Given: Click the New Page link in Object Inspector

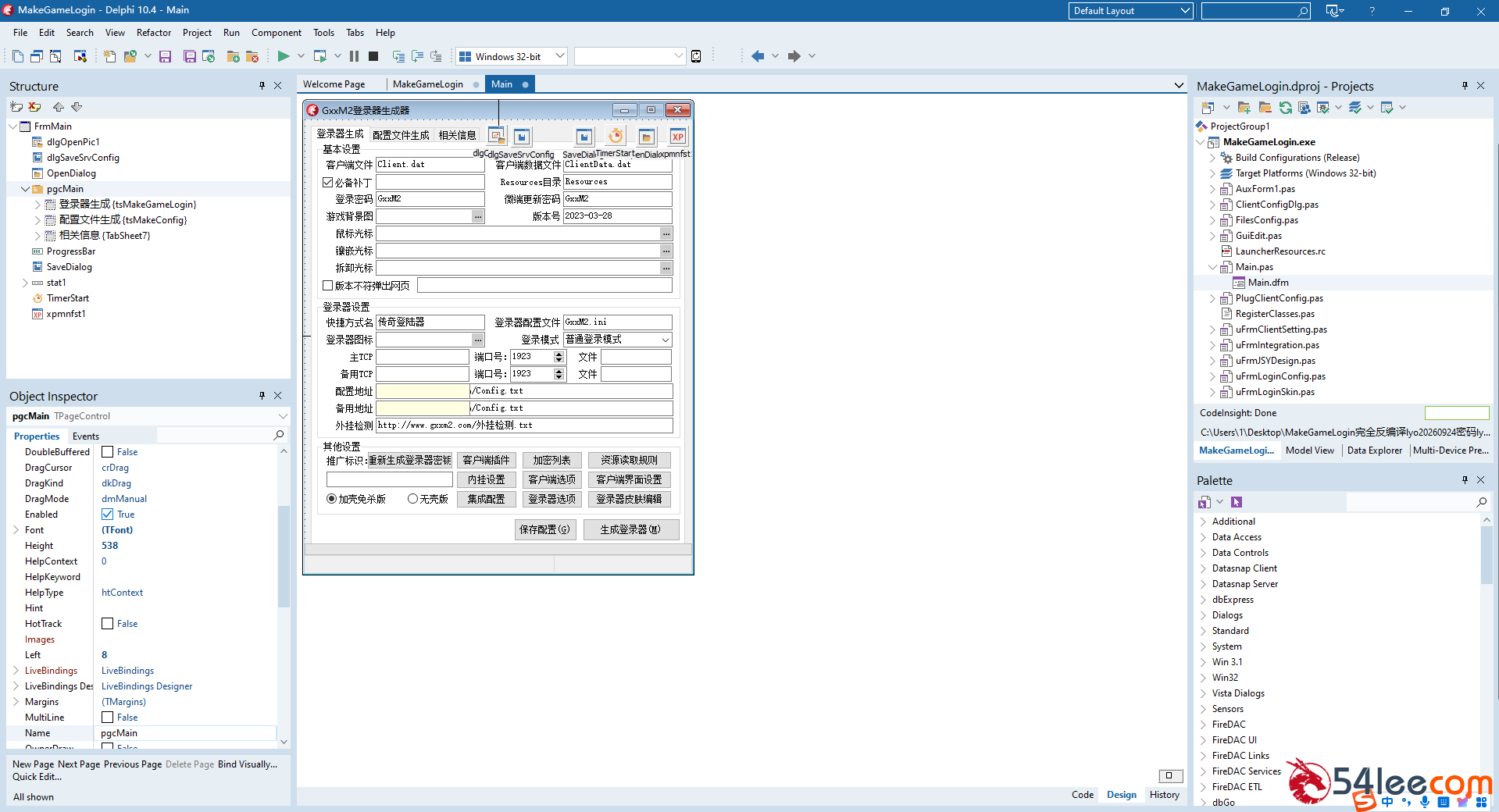Looking at the screenshot, I should [34, 764].
